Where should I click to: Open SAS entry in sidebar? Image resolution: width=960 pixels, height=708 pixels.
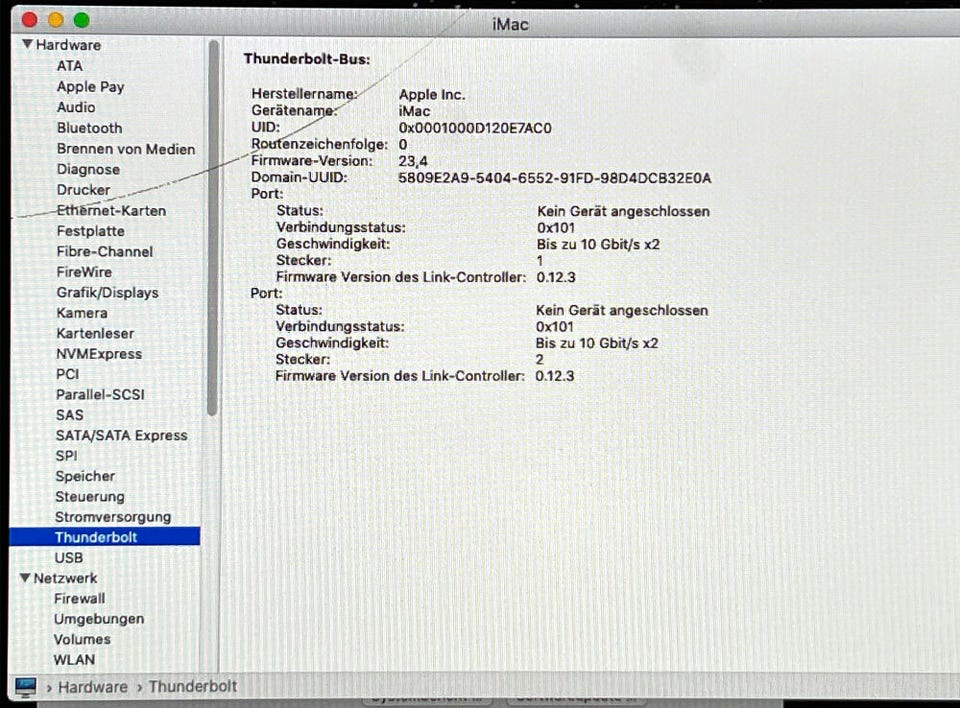[x=69, y=415]
